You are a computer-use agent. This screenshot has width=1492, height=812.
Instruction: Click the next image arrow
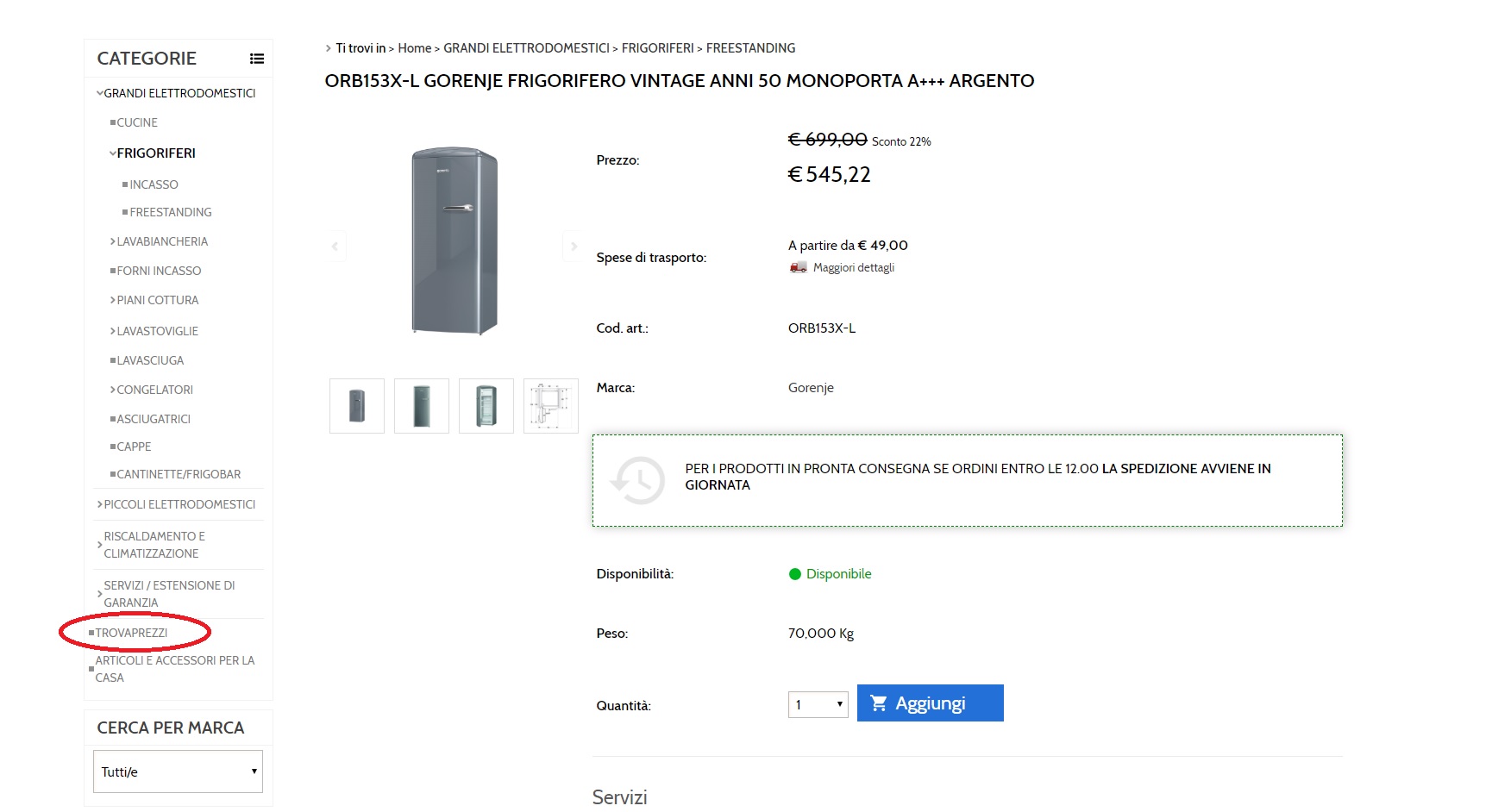(x=574, y=247)
